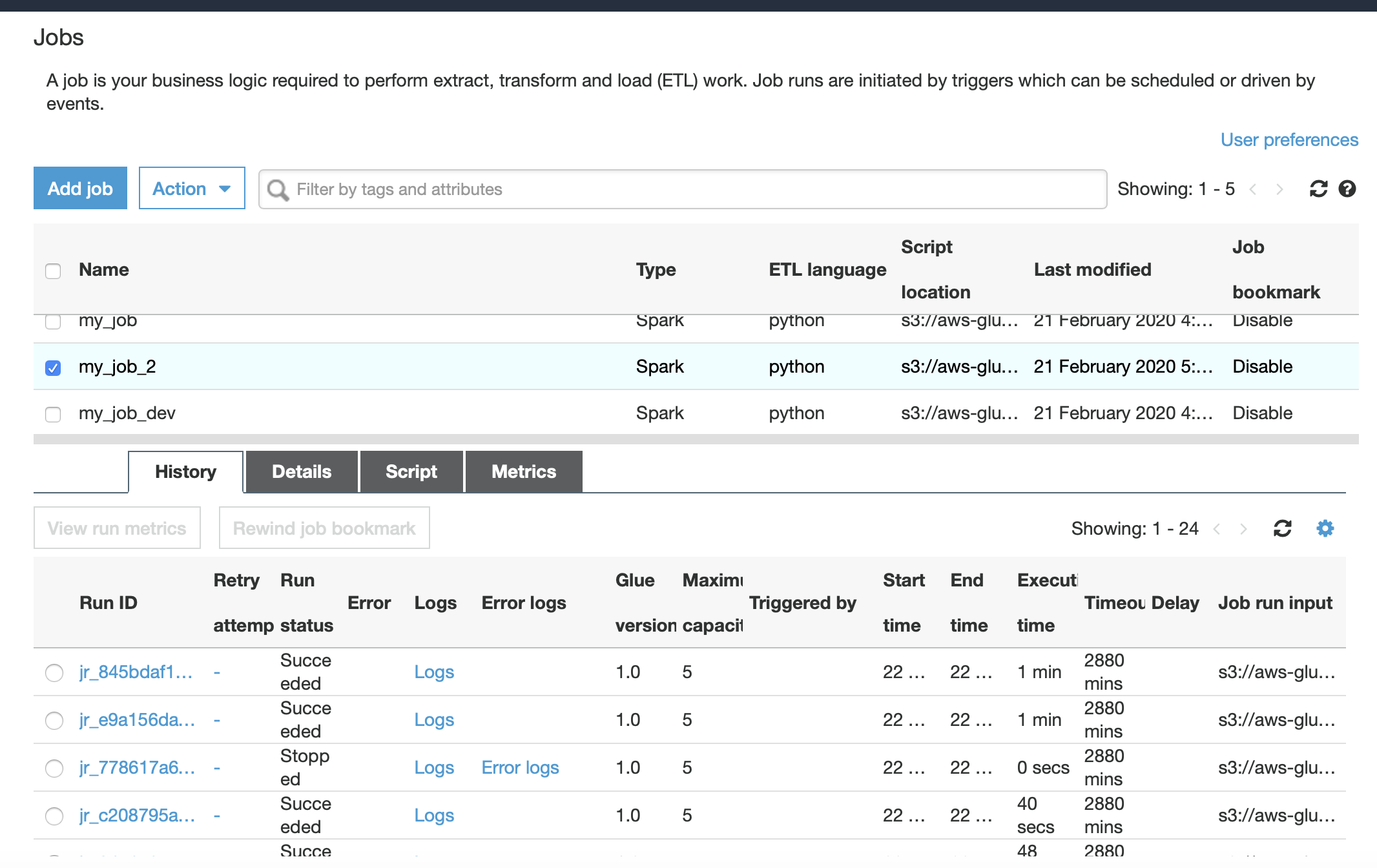This screenshot has height=868, width=1377.
Task: Open history column settings gear
Action: click(1325, 528)
